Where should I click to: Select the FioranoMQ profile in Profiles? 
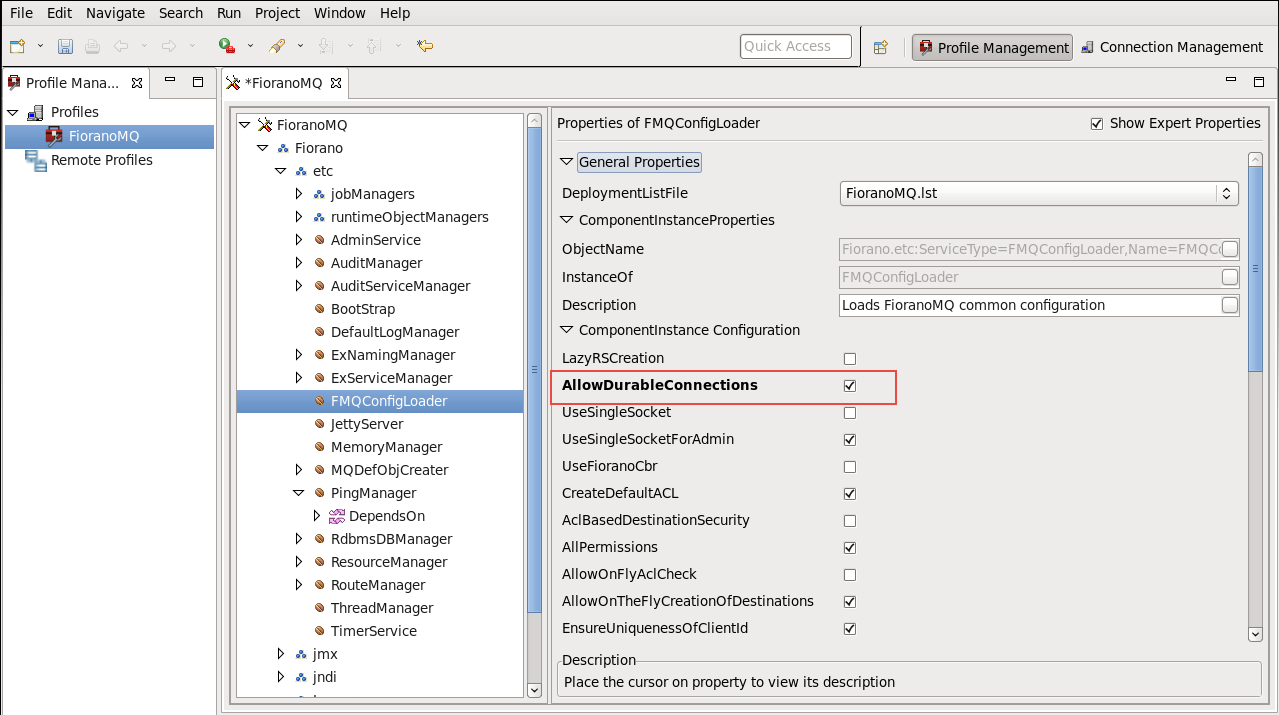click(x=103, y=136)
